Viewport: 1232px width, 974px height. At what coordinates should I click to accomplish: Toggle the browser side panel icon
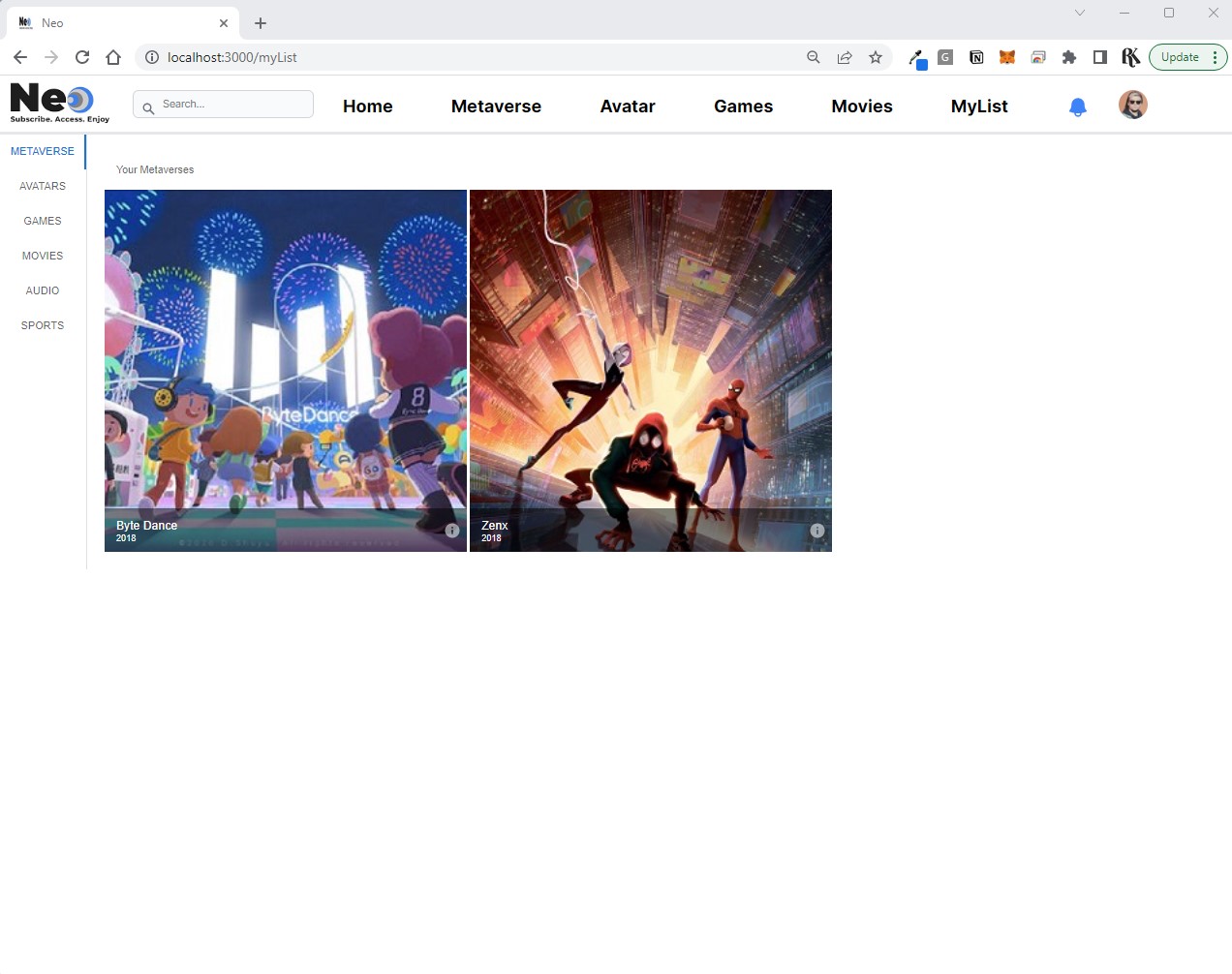point(1100,57)
